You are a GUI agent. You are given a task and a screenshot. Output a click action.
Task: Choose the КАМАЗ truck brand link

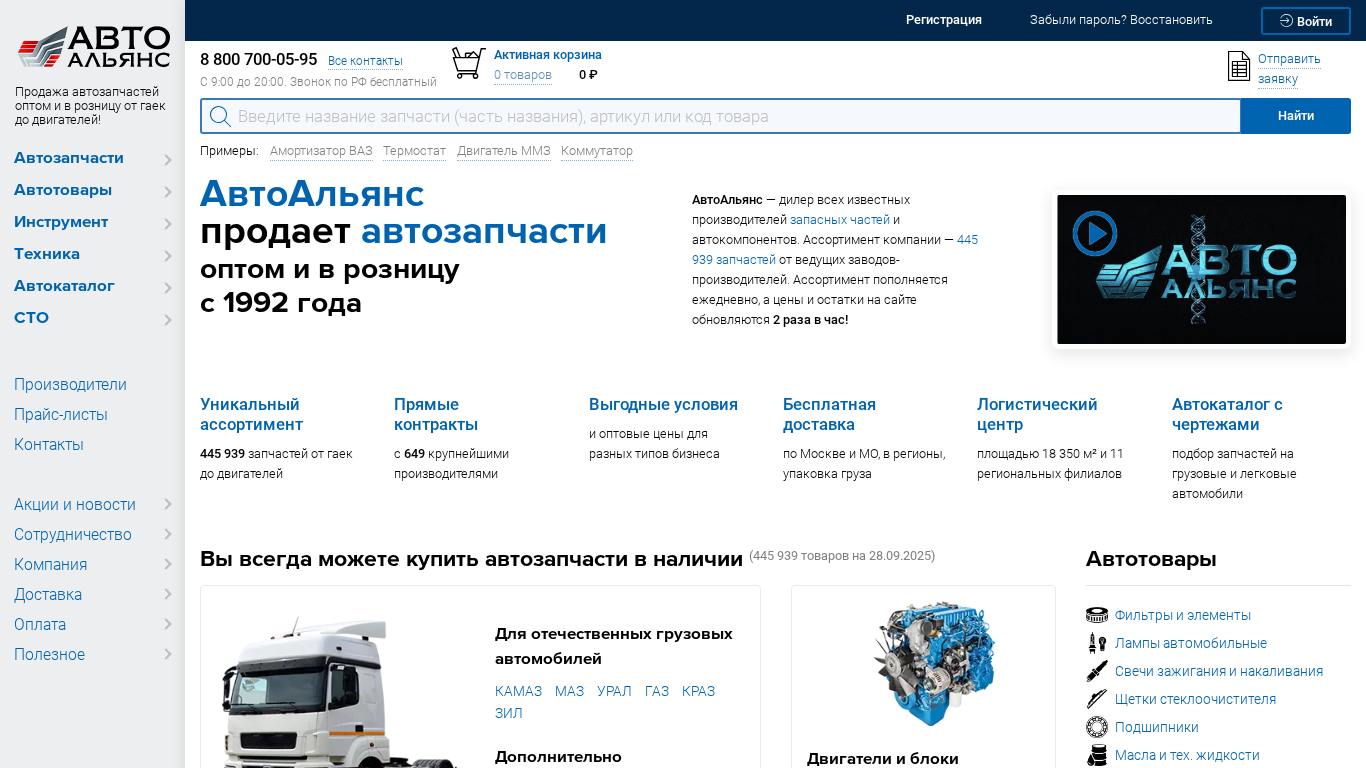pos(518,691)
